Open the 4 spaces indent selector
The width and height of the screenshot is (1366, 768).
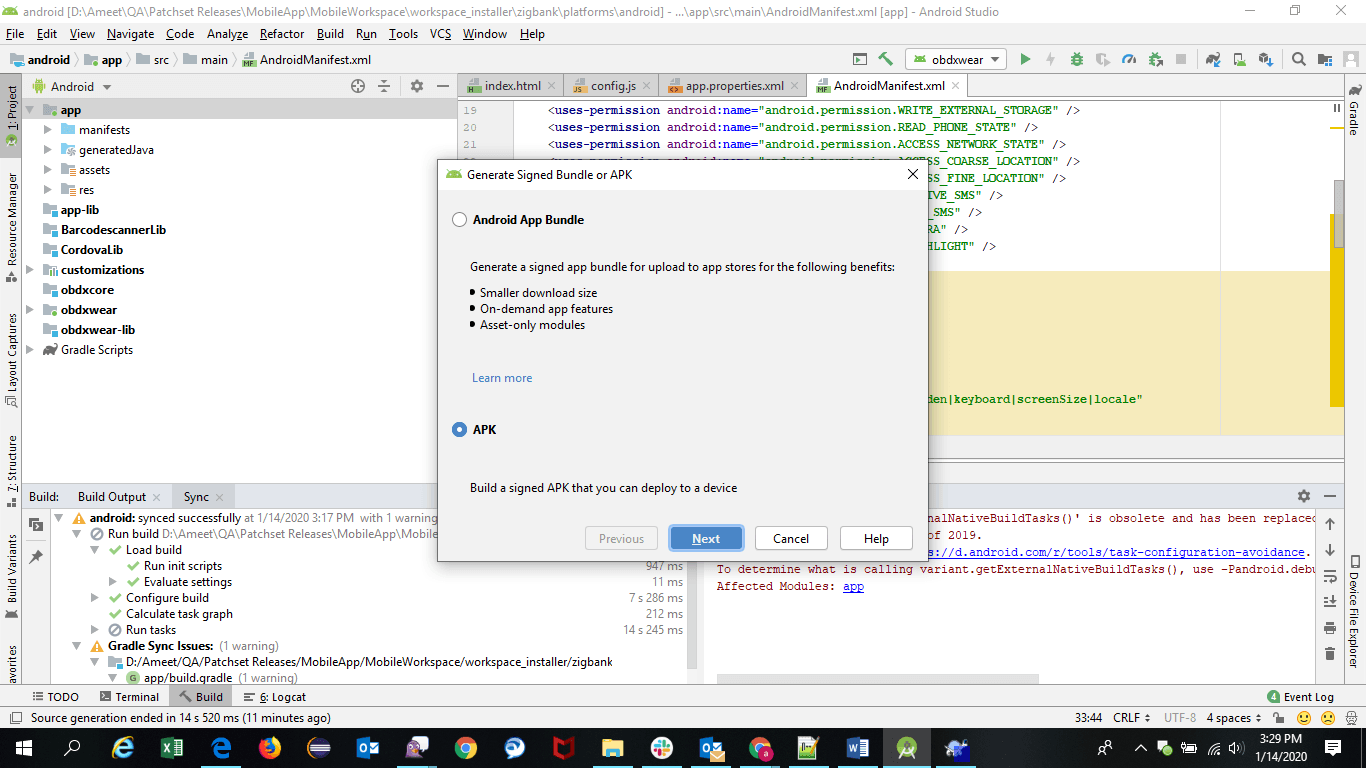pos(1232,718)
